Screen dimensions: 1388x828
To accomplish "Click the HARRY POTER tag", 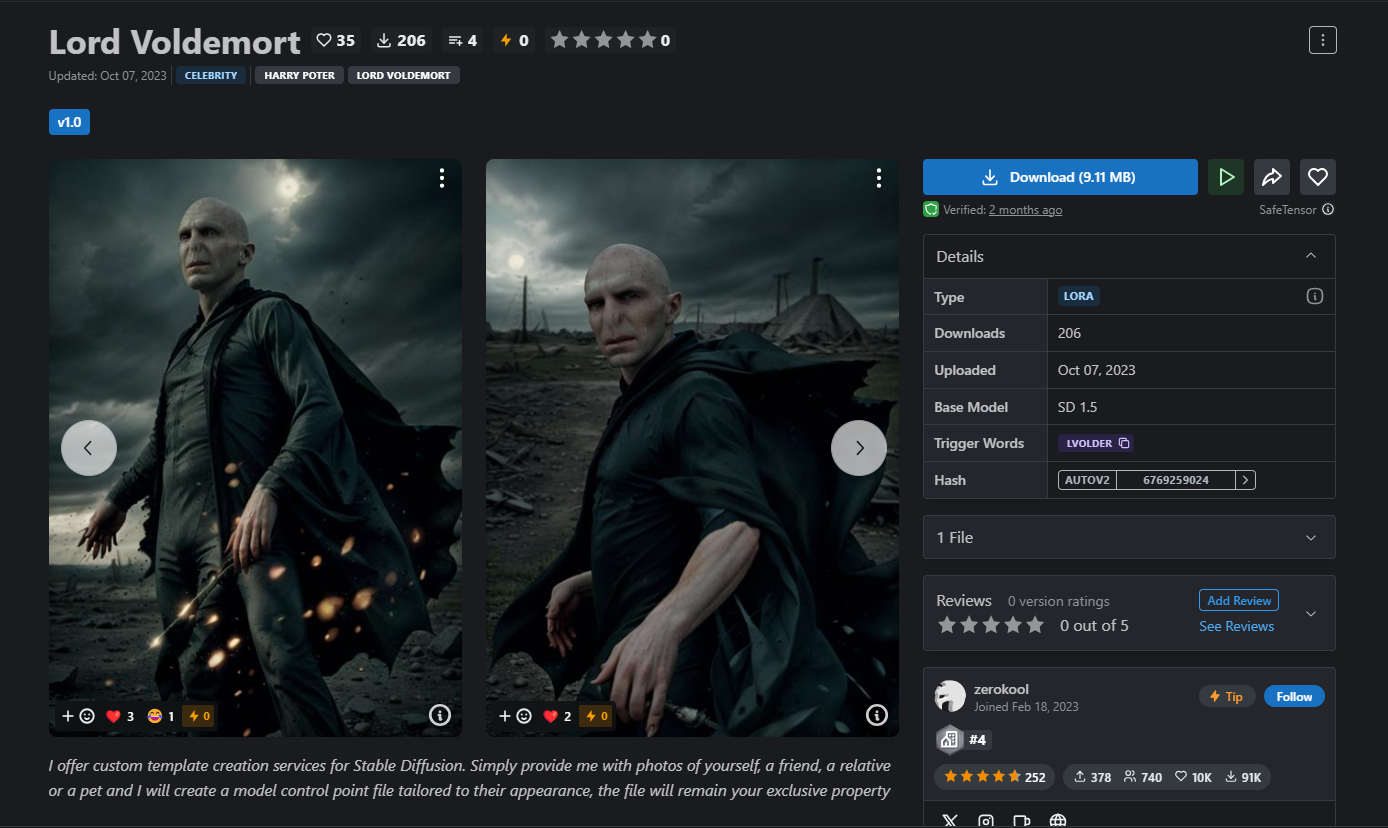I will coord(300,75).
